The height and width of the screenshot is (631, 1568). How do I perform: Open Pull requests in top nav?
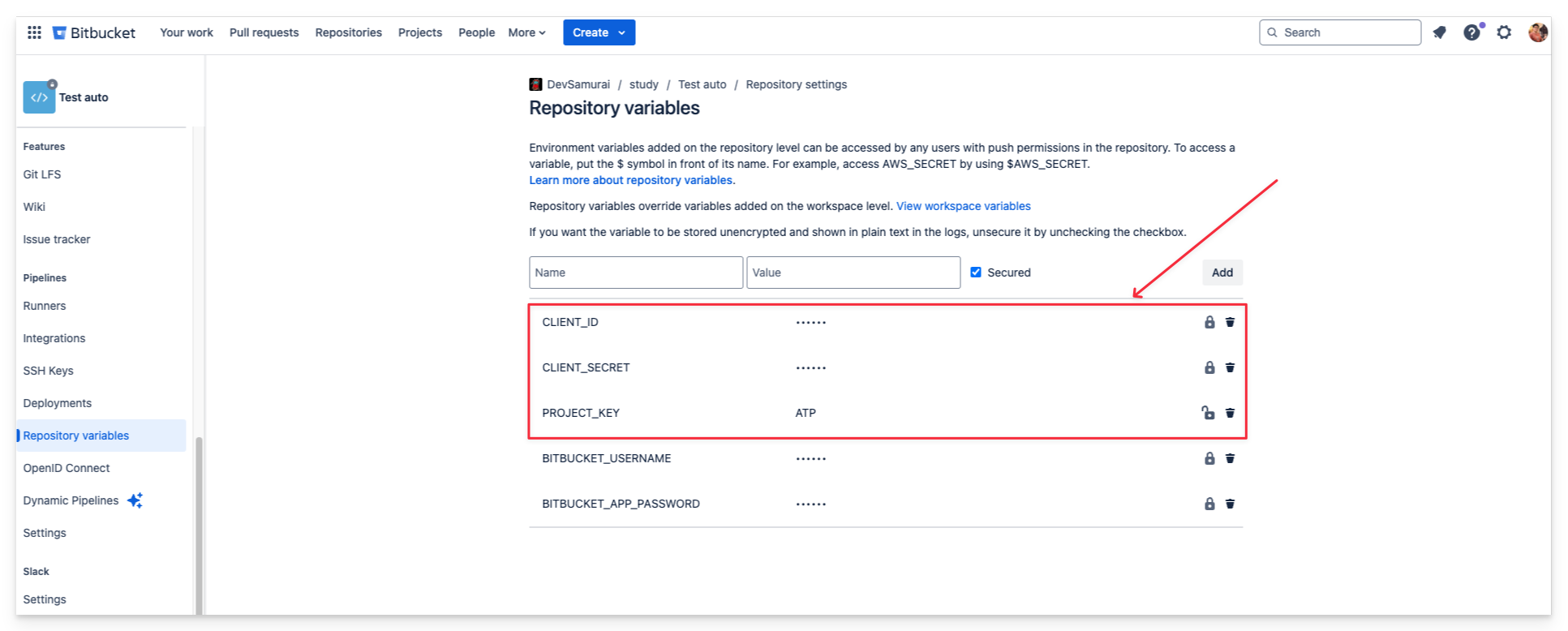click(x=264, y=32)
